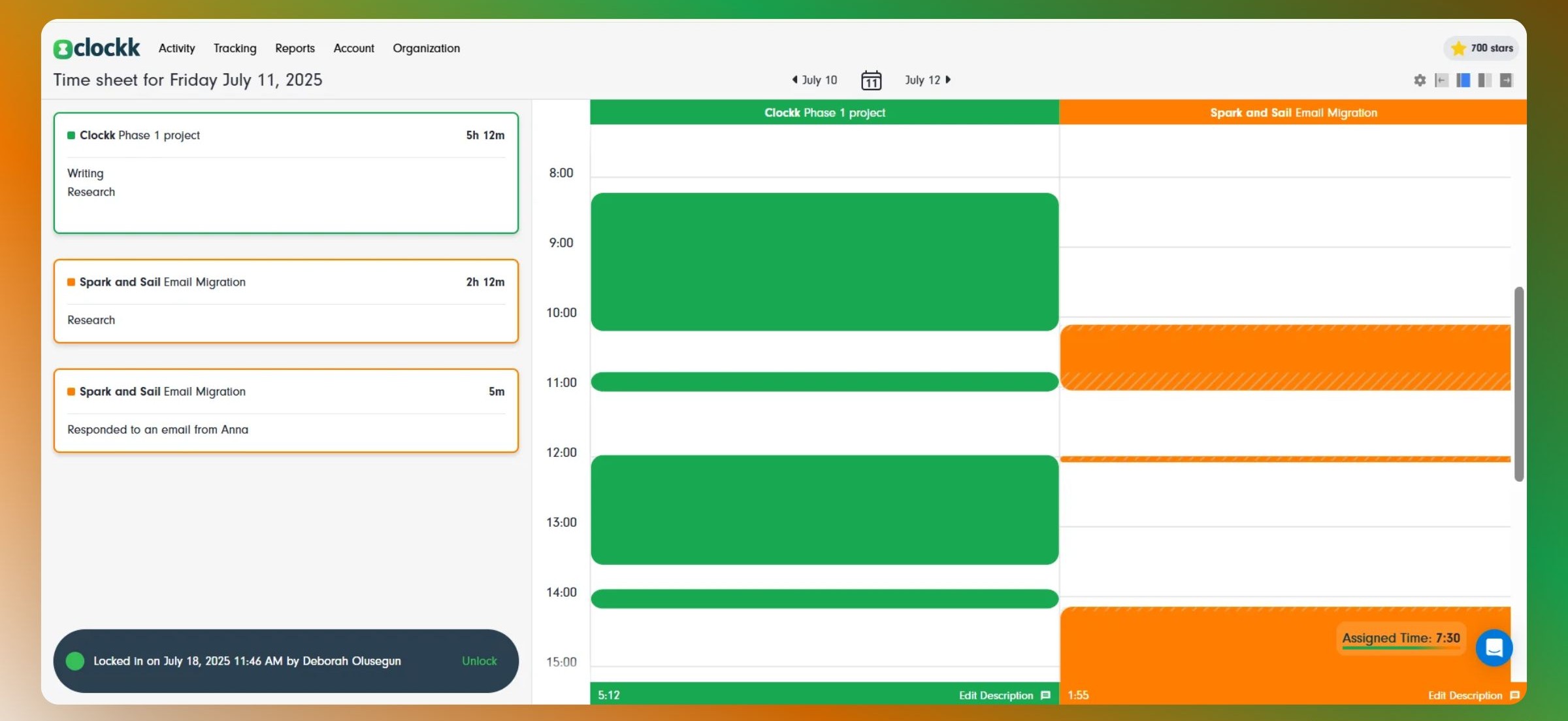Click the green locked status dot
This screenshot has height=721, width=1568.
pyautogui.click(x=75, y=661)
